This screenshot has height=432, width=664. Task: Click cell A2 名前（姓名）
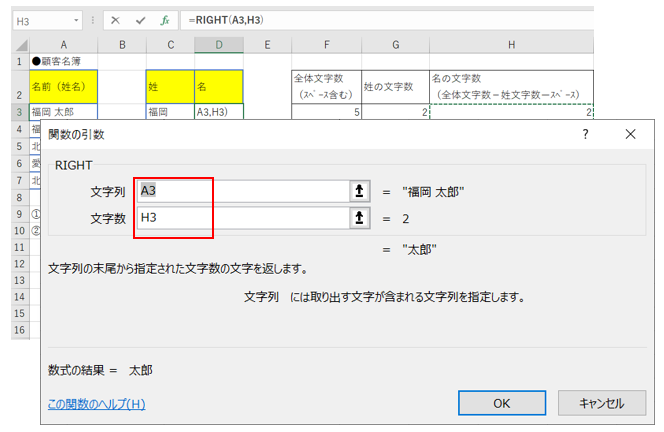(64, 86)
